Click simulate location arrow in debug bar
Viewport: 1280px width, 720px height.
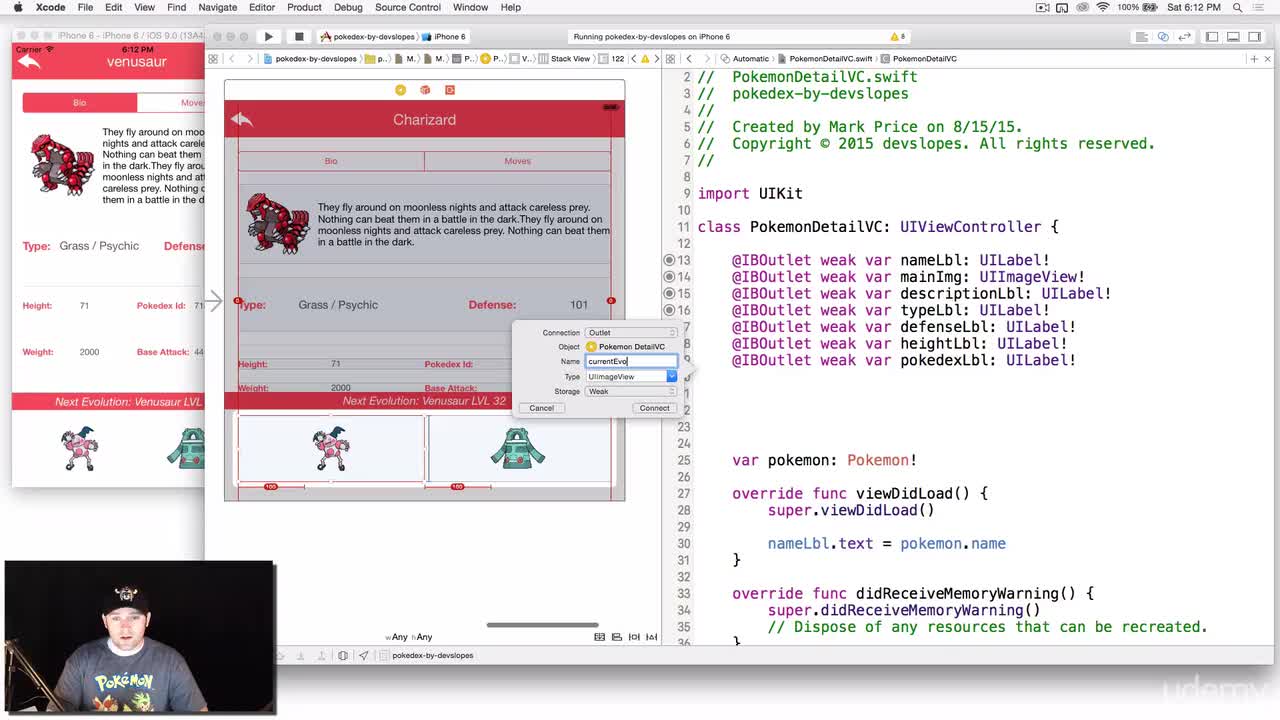363,656
